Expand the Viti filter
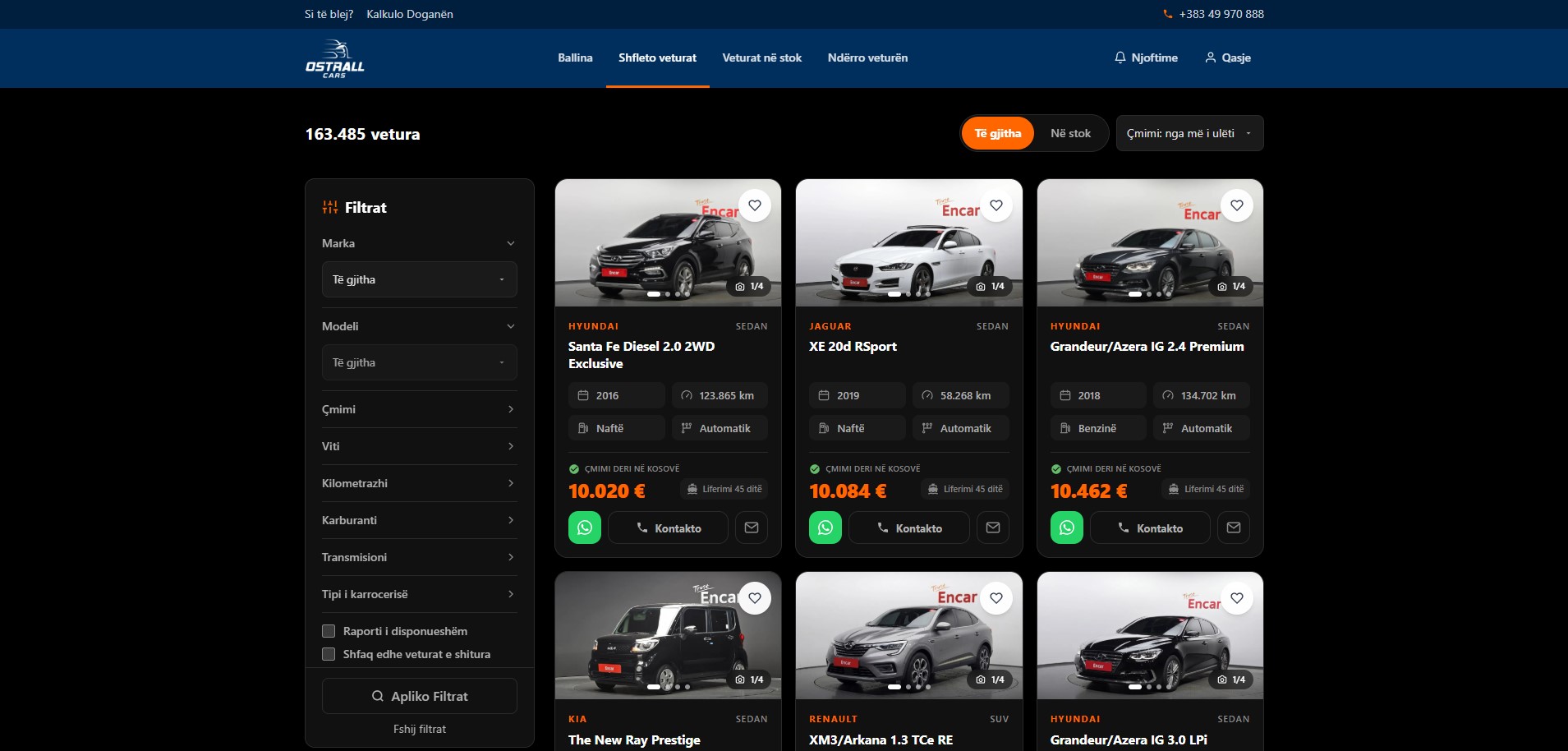The height and width of the screenshot is (751, 1568). (x=420, y=446)
